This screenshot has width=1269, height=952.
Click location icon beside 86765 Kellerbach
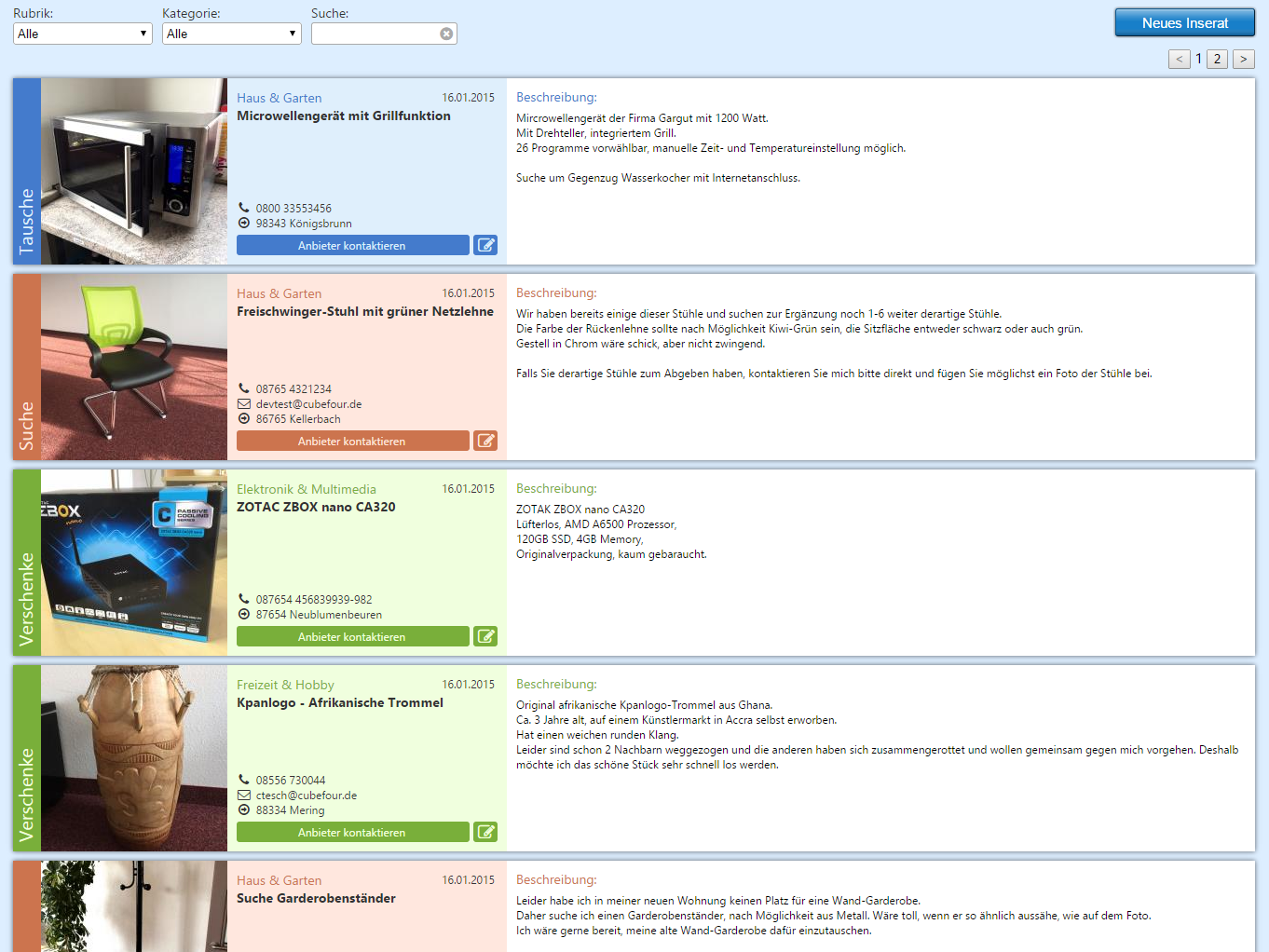pos(244,418)
